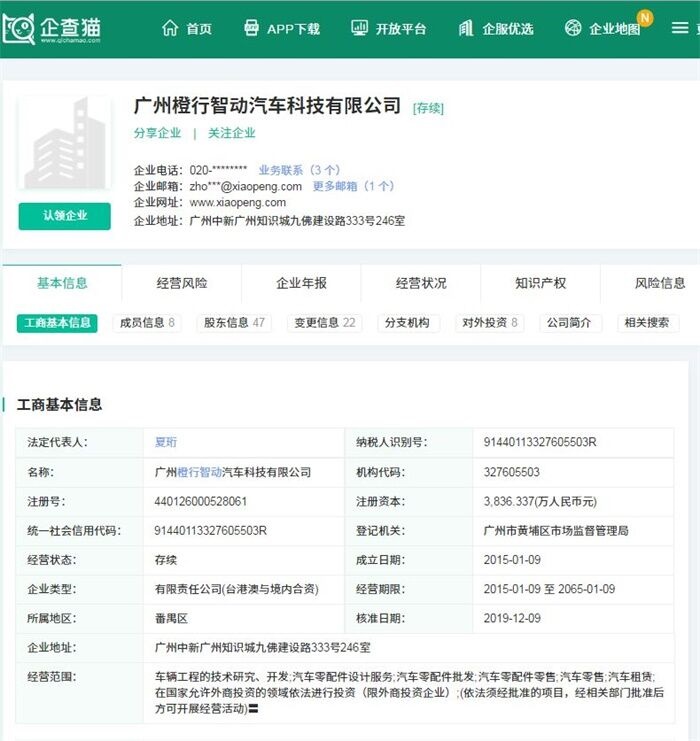Click highlighted 橙行智动 in the name row
This screenshot has height=741, width=700.
pyautogui.click(x=199, y=472)
